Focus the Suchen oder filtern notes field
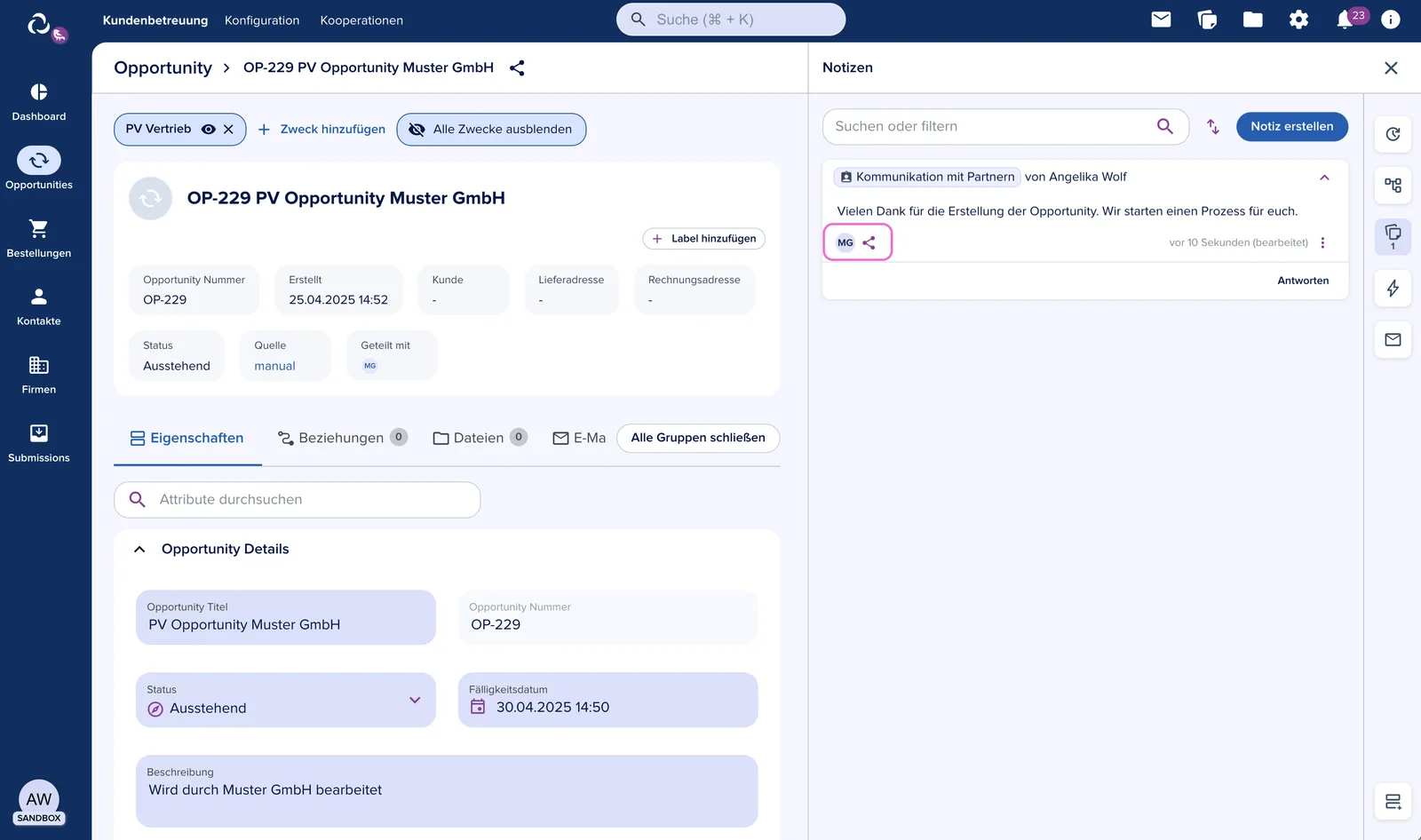 [1005, 126]
